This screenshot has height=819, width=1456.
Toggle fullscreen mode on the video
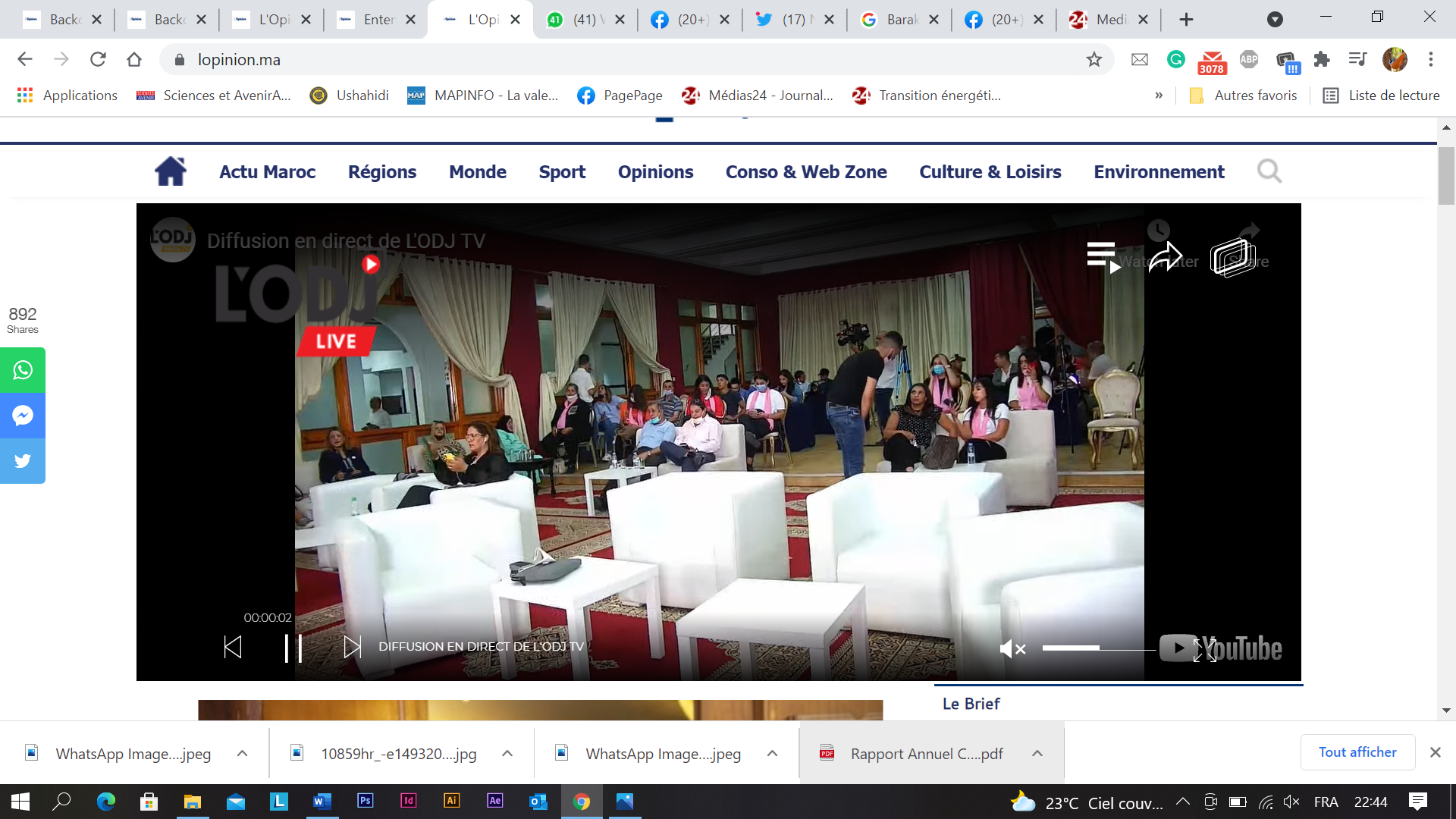click(x=1204, y=650)
